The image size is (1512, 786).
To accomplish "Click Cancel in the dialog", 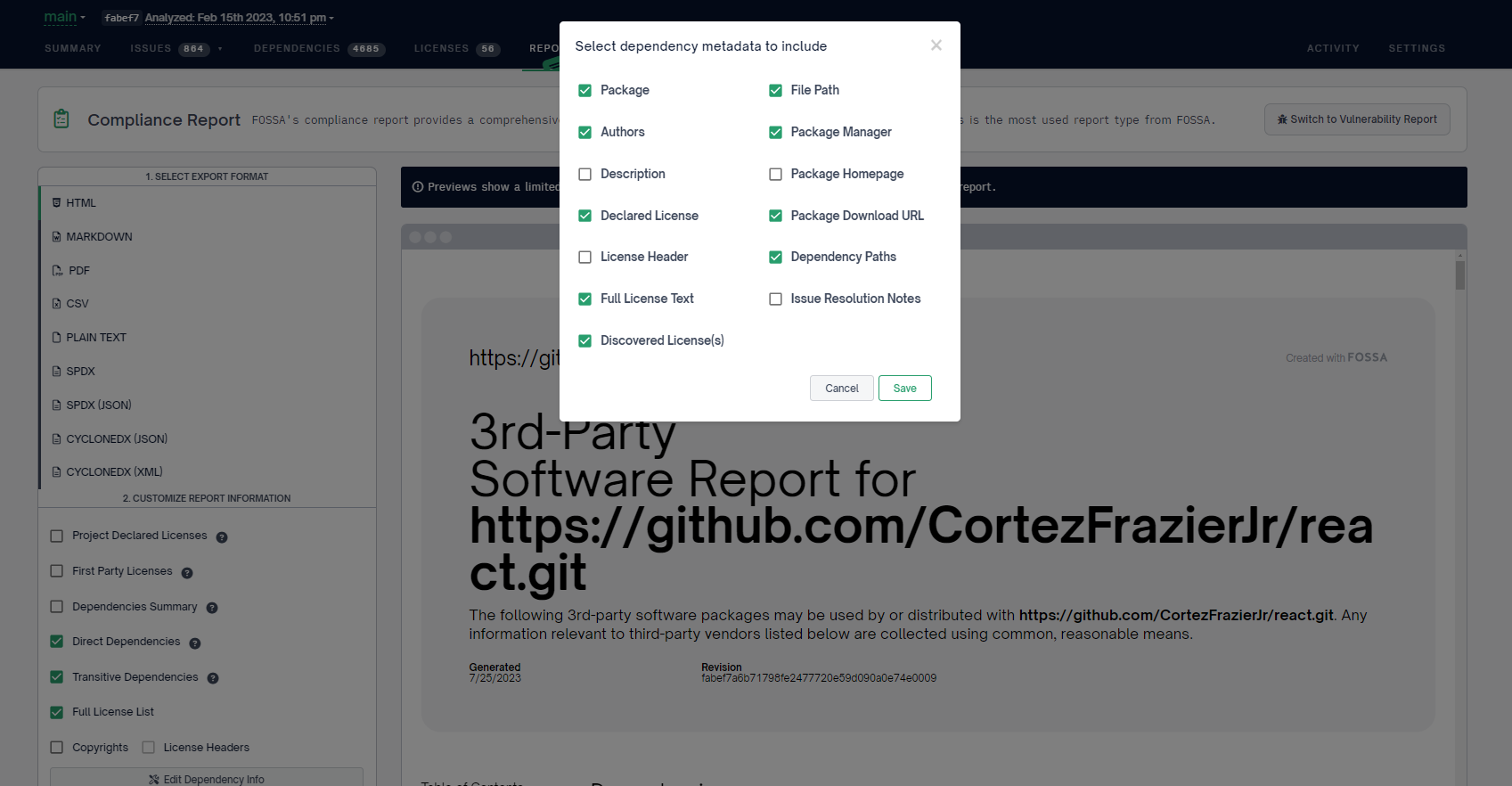I will [x=841, y=389].
